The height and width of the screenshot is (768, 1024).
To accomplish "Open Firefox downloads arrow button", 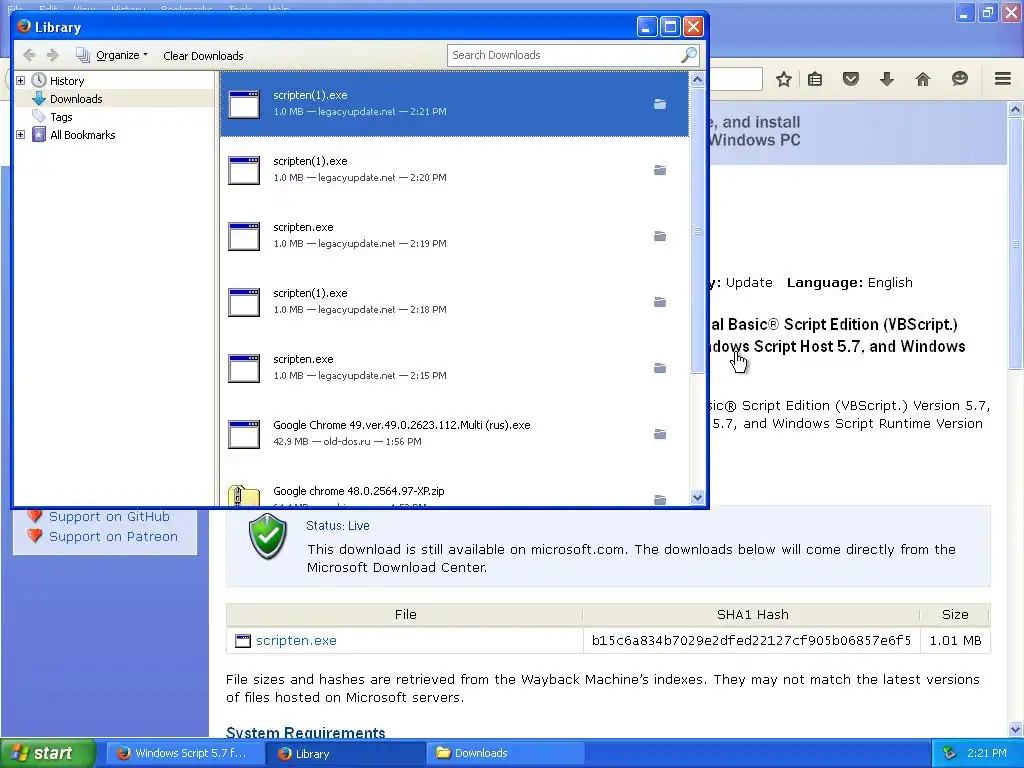I will click(887, 80).
